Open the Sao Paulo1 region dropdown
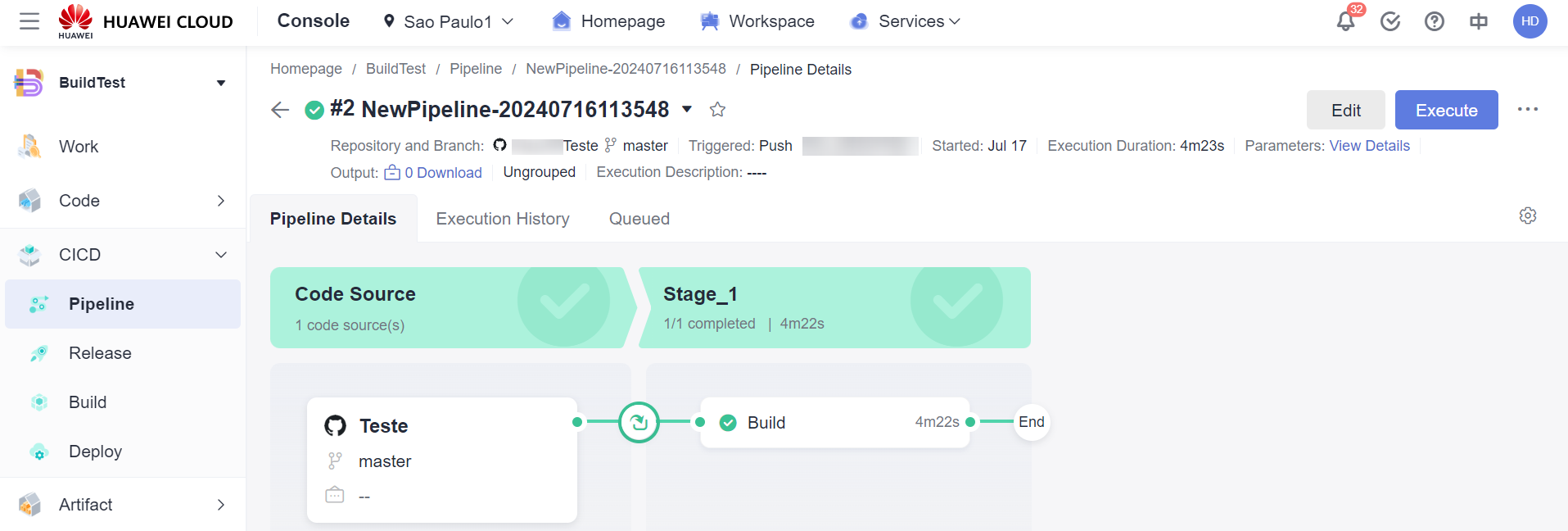1568x531 pixels. [449, 21]
